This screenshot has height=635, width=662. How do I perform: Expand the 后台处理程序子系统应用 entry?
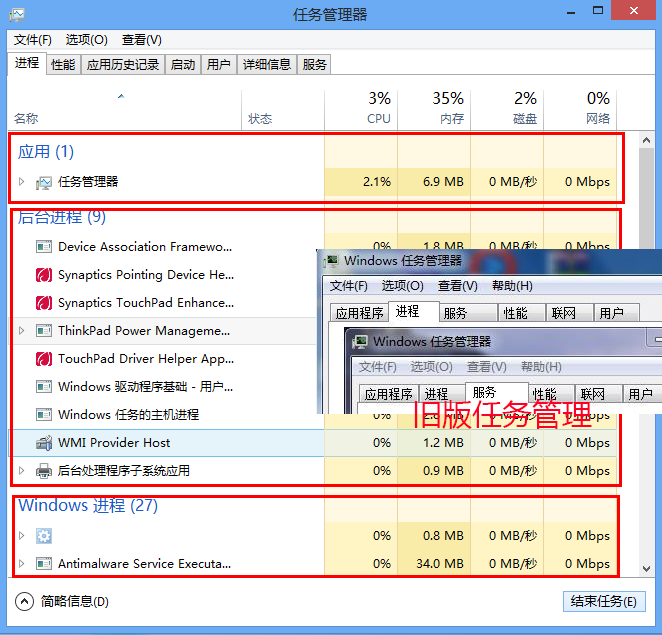click(22, 470)
